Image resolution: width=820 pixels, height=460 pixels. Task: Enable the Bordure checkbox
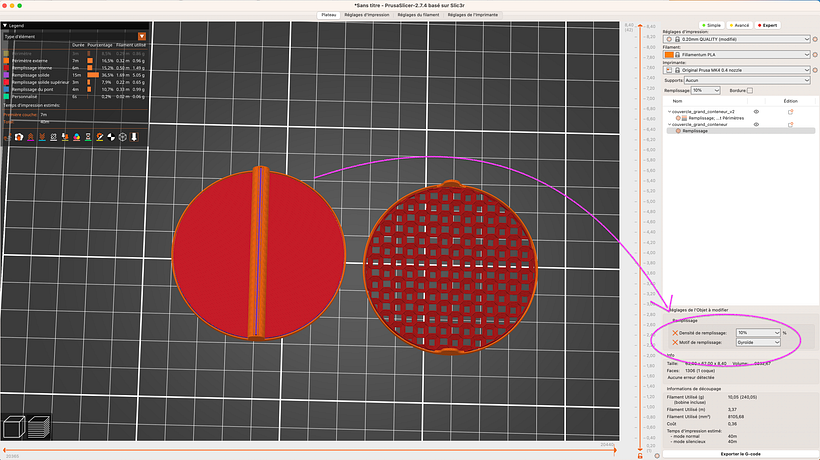click(753, 90)
